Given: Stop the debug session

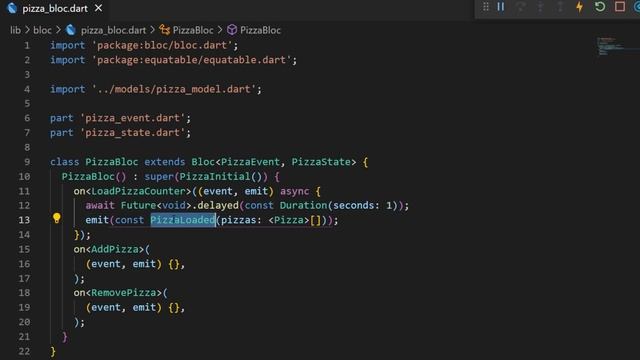Looking at the screenshot, I should (x=620, y=7).
